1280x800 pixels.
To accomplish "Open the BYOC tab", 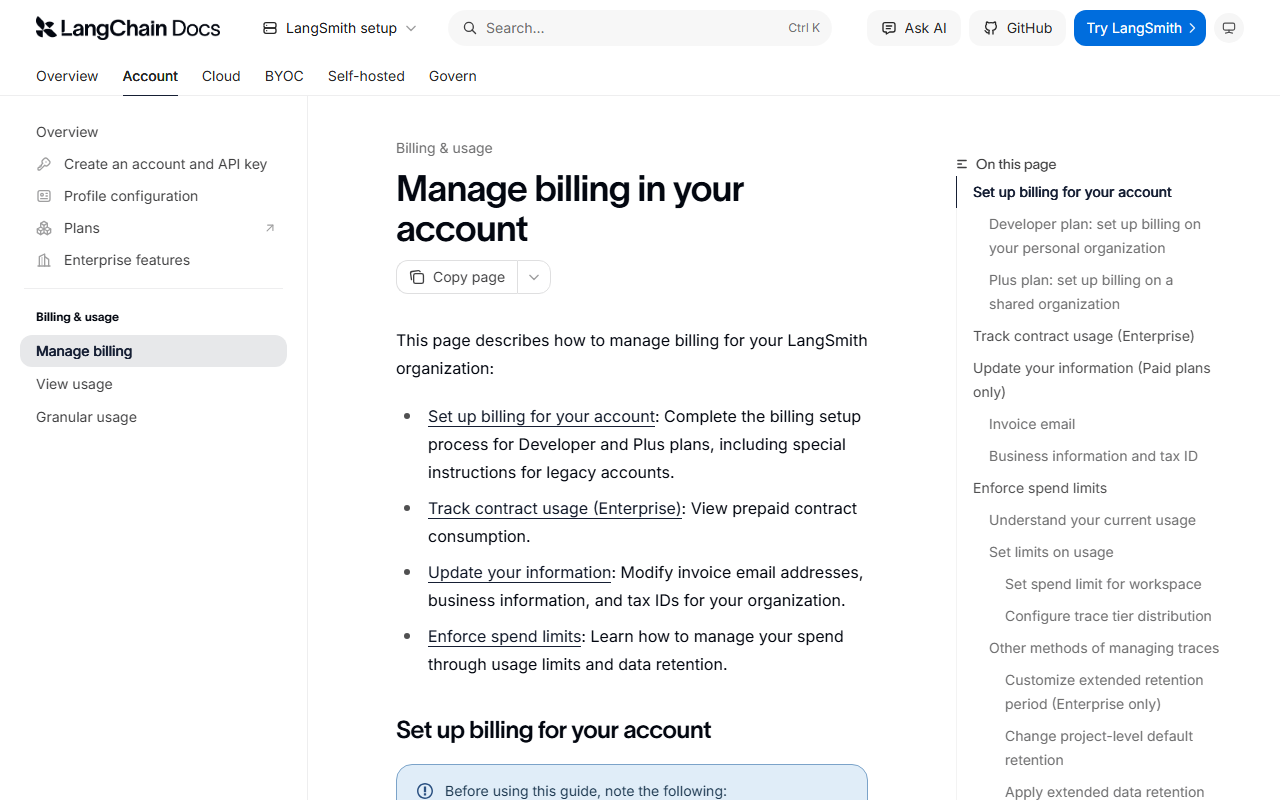I will 284,76.
